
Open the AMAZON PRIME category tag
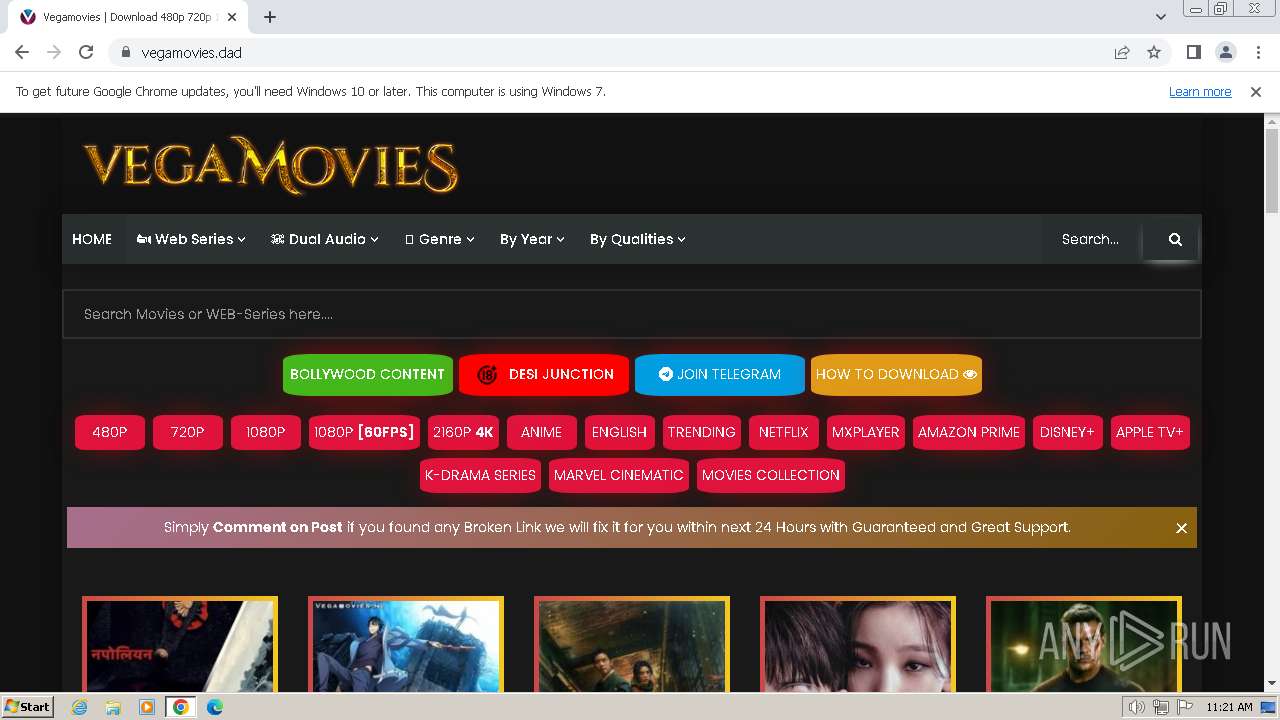click(969, 432)
